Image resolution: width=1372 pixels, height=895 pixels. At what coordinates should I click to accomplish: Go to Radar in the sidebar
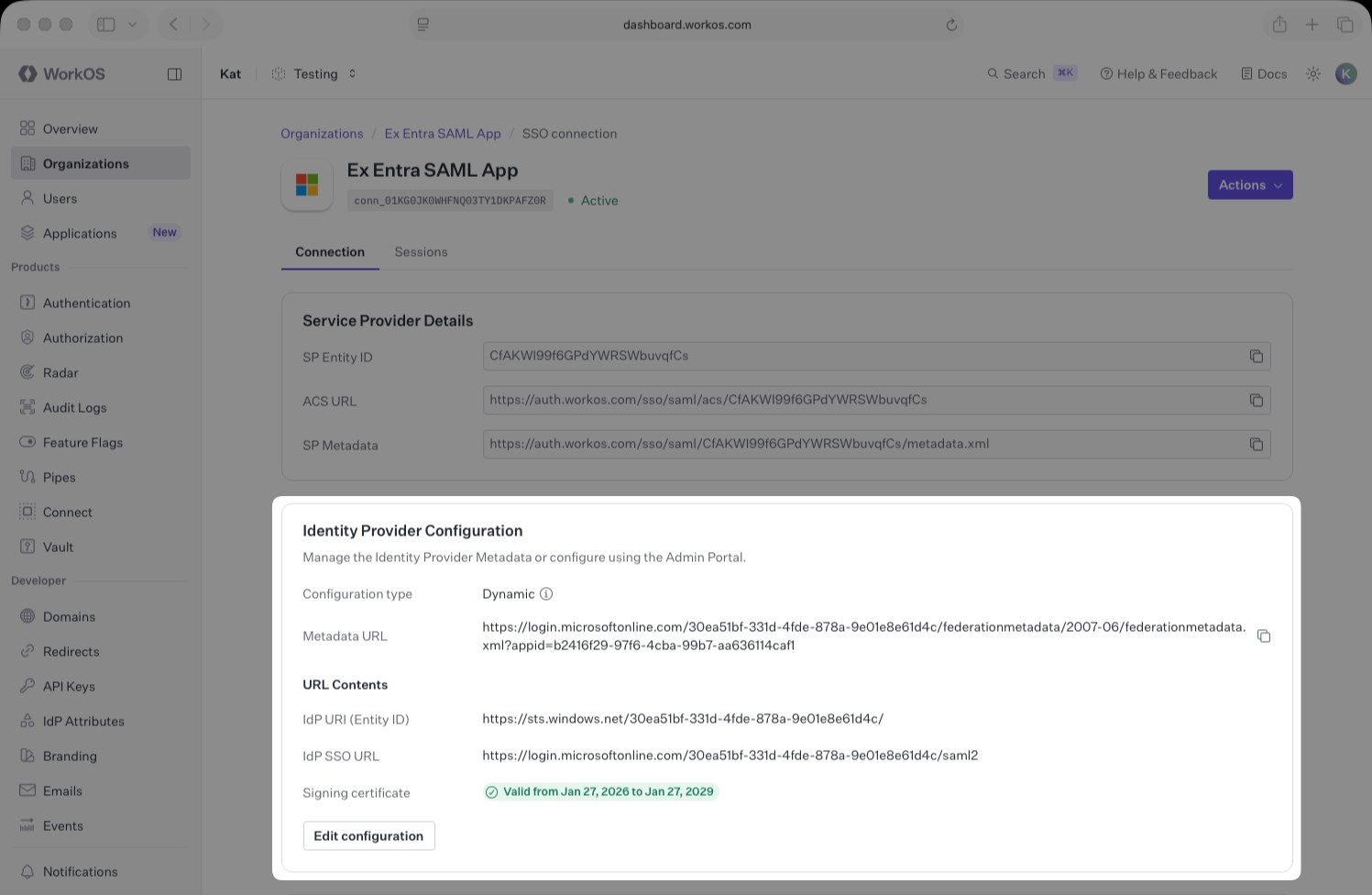(x=101, y=372)
